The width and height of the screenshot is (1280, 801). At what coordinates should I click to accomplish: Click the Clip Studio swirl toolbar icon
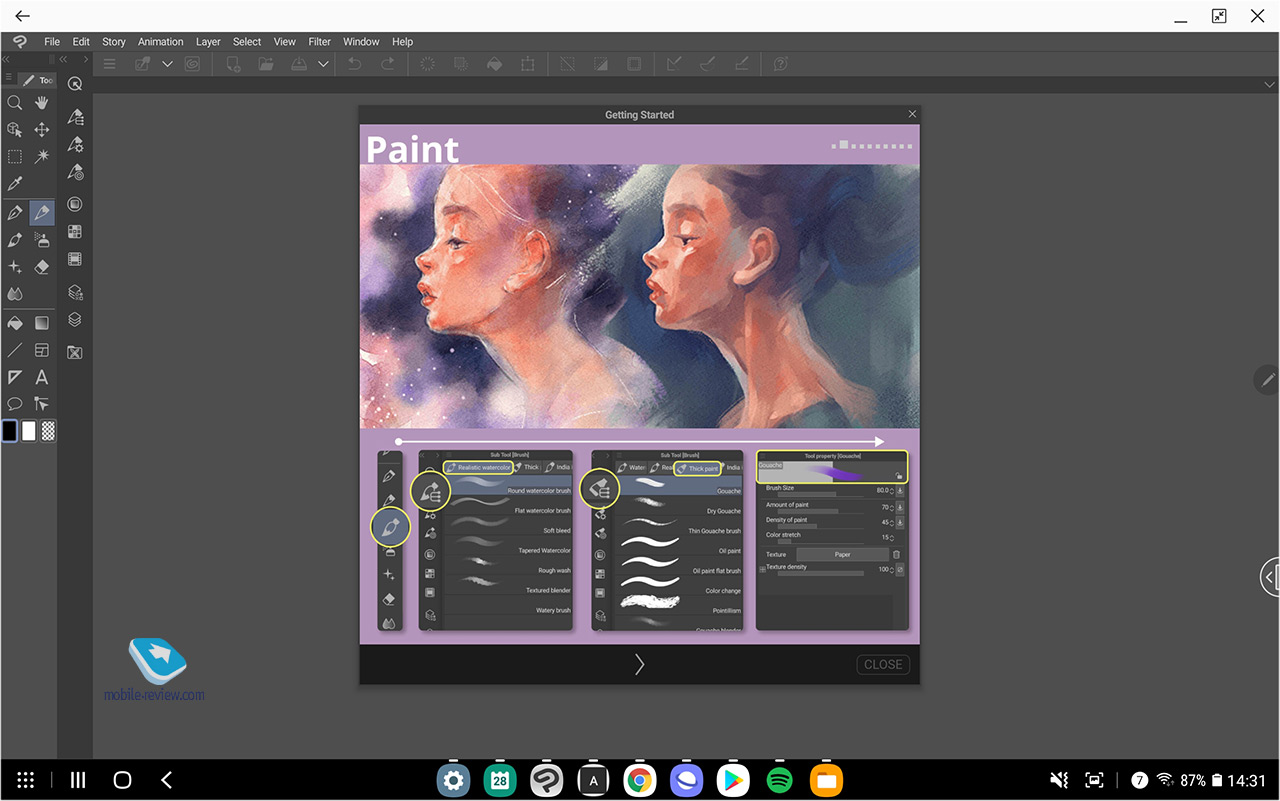(192, 64)
